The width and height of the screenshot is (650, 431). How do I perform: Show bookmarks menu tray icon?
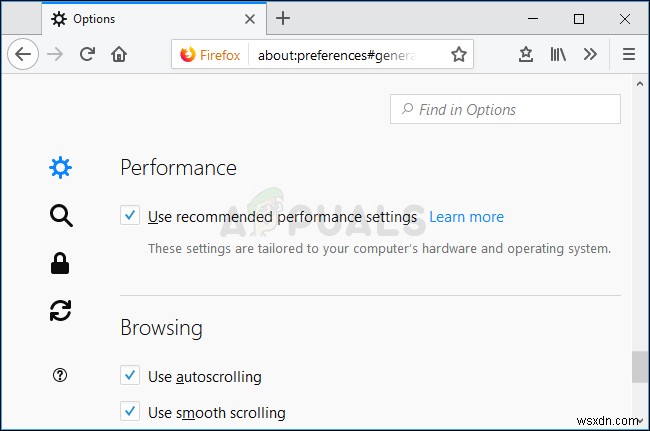(526, 55)
